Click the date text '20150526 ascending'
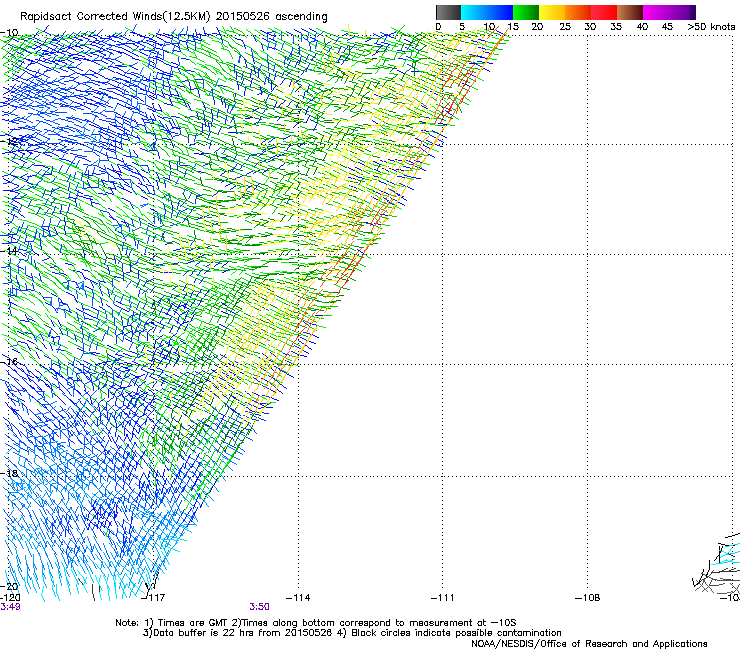740x650 pixels. click(272, 16)
